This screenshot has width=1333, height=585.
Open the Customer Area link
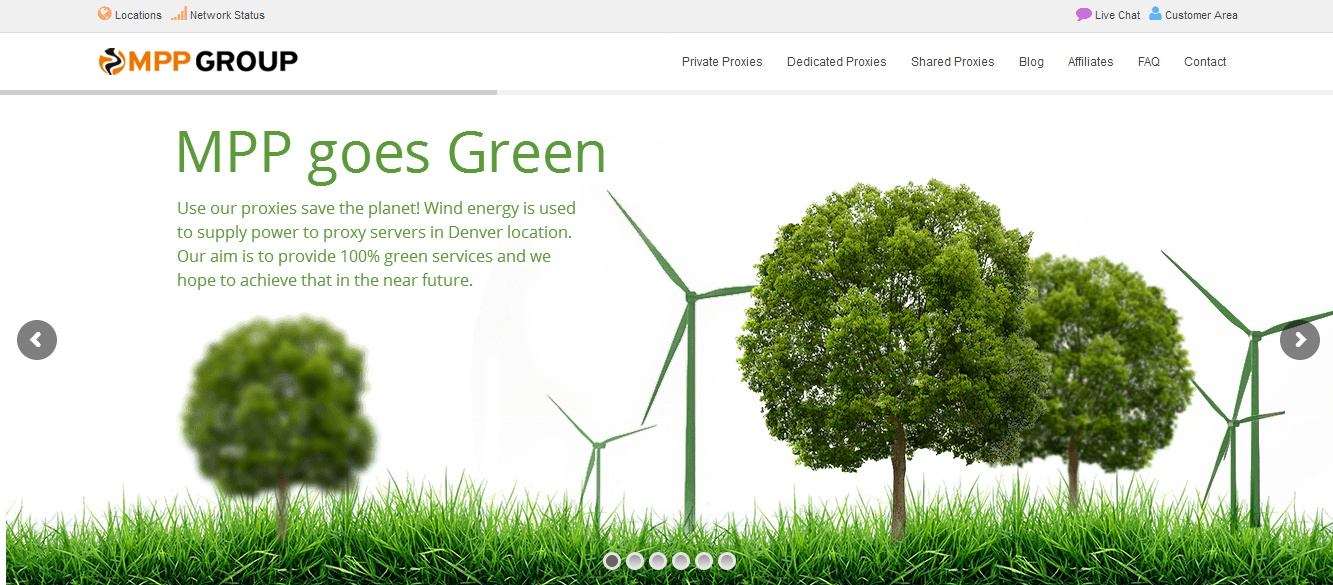click(1201, 15)
